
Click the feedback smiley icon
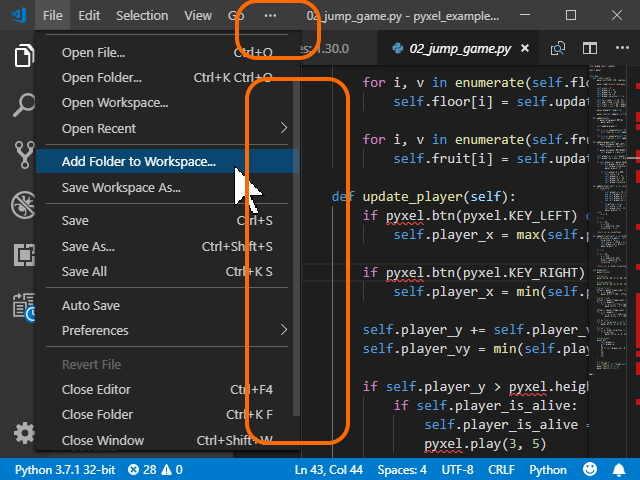[x=590, y=469]
